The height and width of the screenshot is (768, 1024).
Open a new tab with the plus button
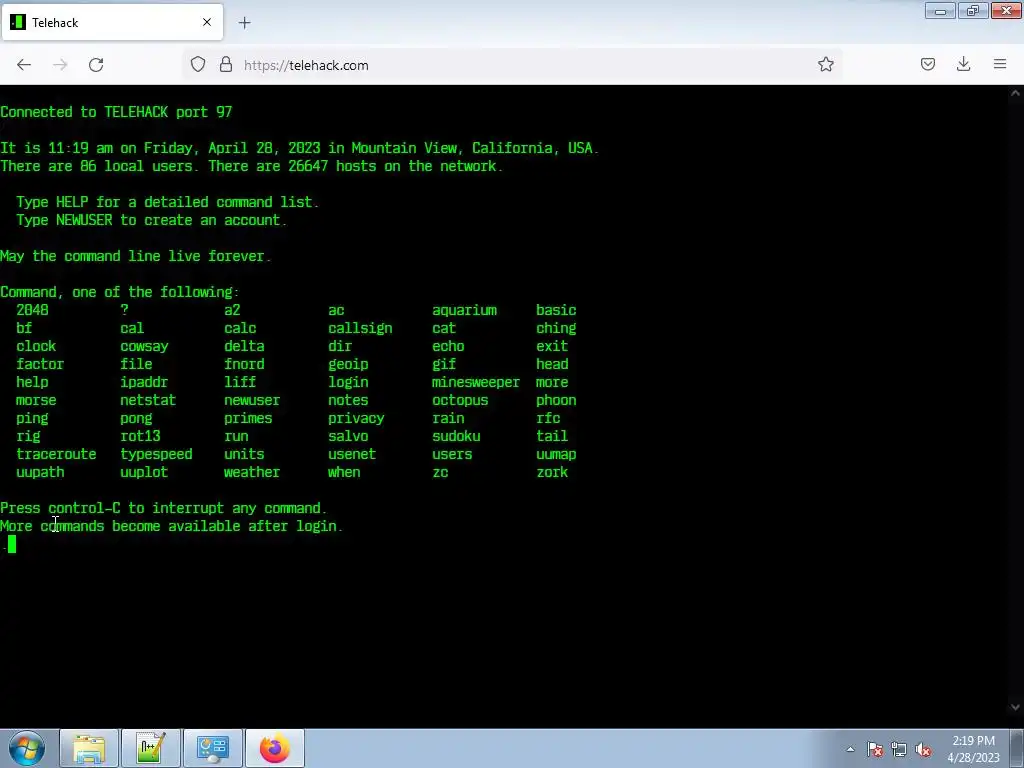pos(244,23)
